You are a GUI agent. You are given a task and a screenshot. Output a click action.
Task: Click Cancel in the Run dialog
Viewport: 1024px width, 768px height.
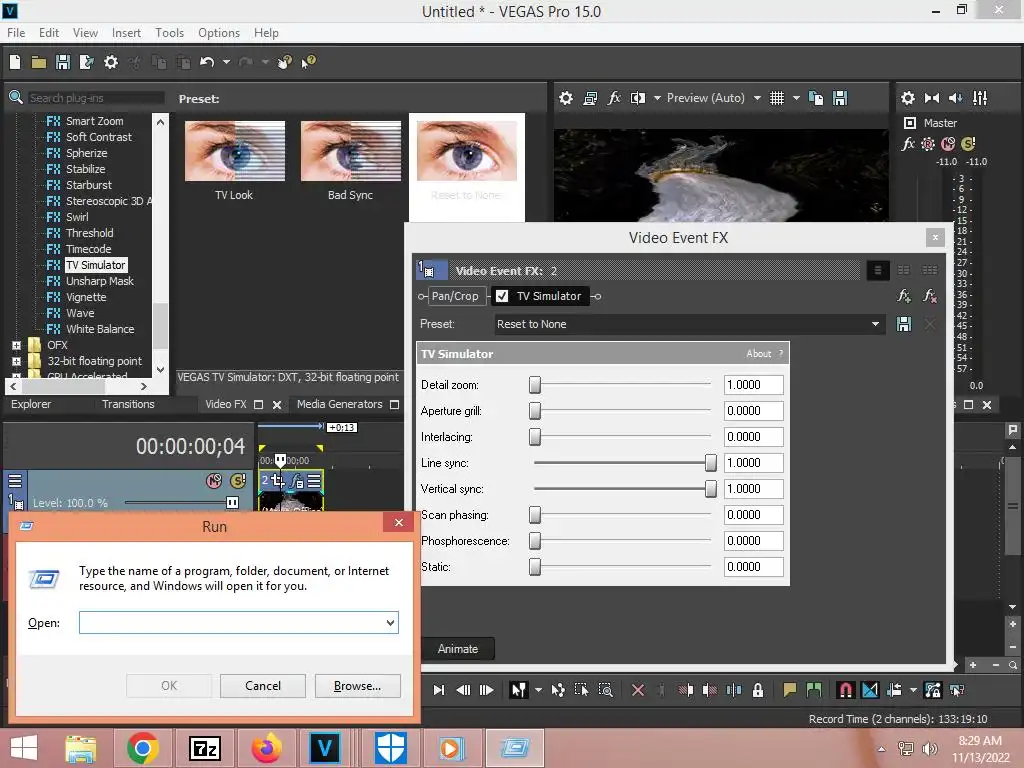(263, 686)
